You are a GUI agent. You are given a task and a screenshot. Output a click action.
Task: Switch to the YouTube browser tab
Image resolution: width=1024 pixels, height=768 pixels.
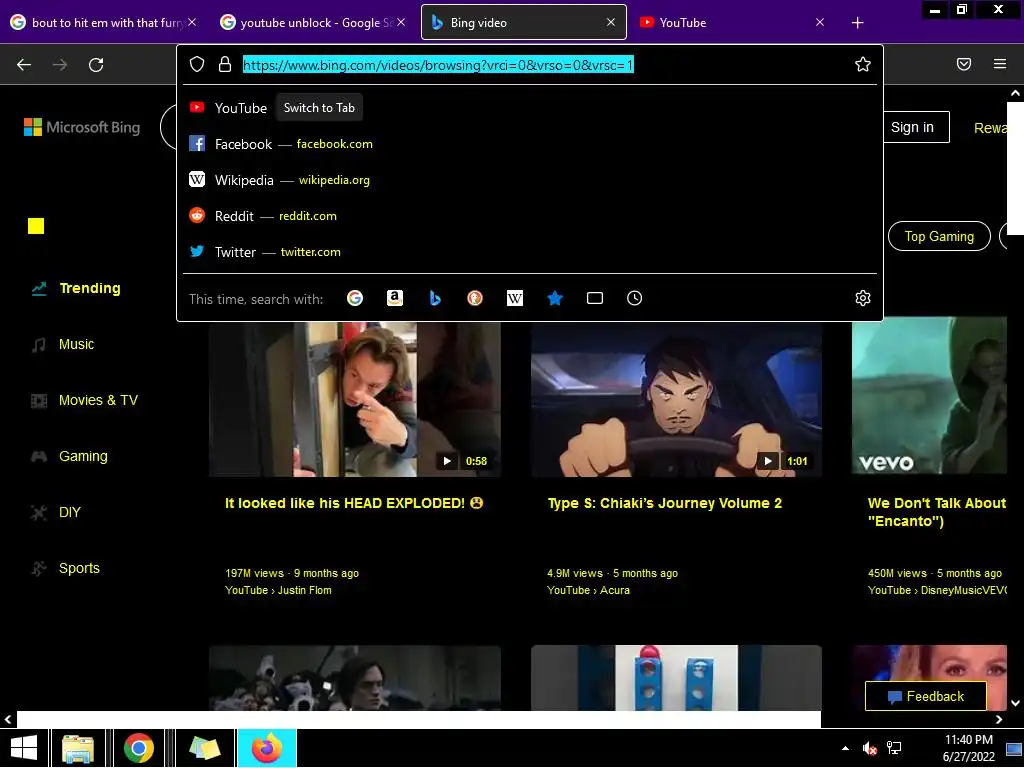coord(731,22)
